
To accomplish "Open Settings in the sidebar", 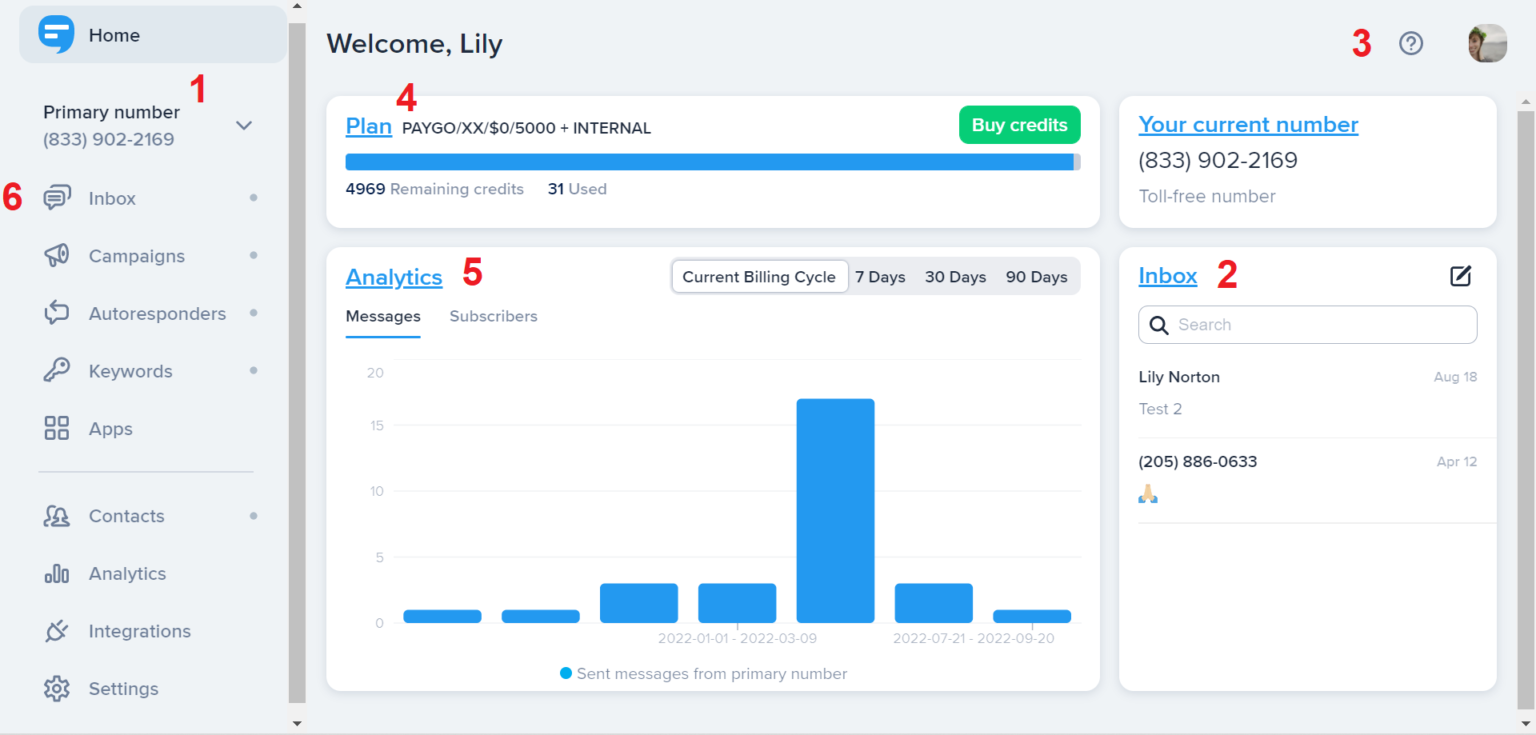I will tap(123, 689).
